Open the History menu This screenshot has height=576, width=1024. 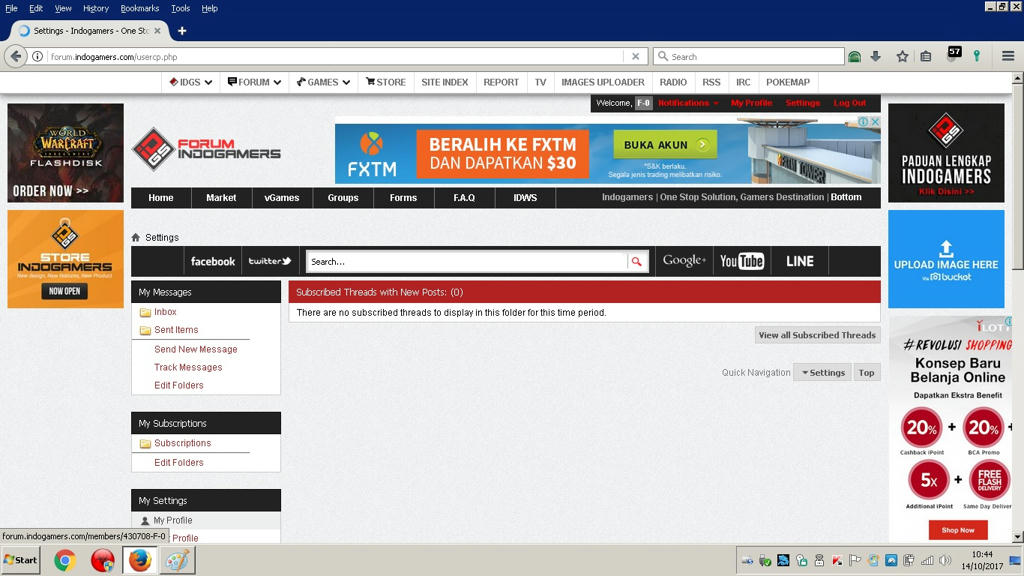96,8
